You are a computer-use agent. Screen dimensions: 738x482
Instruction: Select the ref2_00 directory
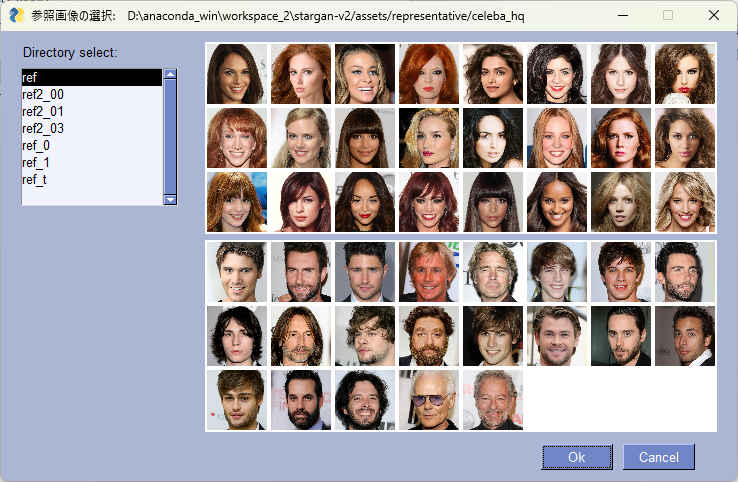pyautogui.click(x=43, y=94)
